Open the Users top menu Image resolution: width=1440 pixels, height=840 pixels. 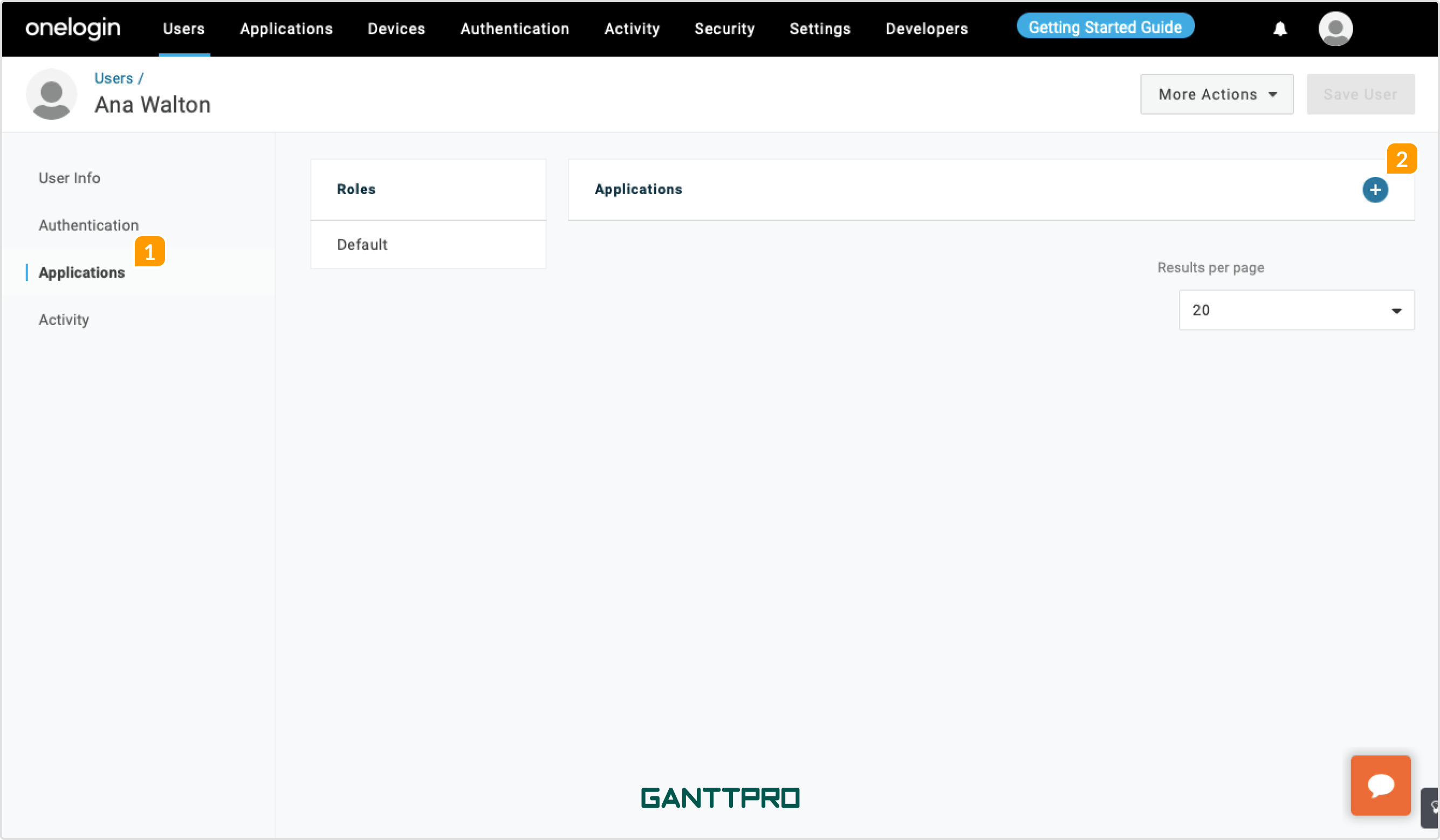(x=184, y=29)
